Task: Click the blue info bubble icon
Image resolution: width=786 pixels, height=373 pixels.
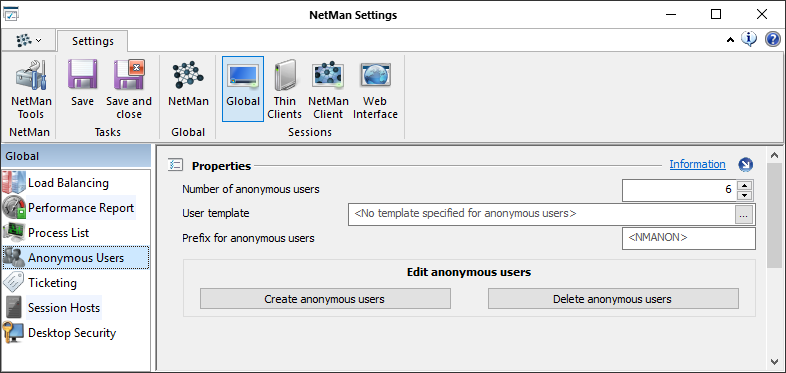Action: coord(749,39)
